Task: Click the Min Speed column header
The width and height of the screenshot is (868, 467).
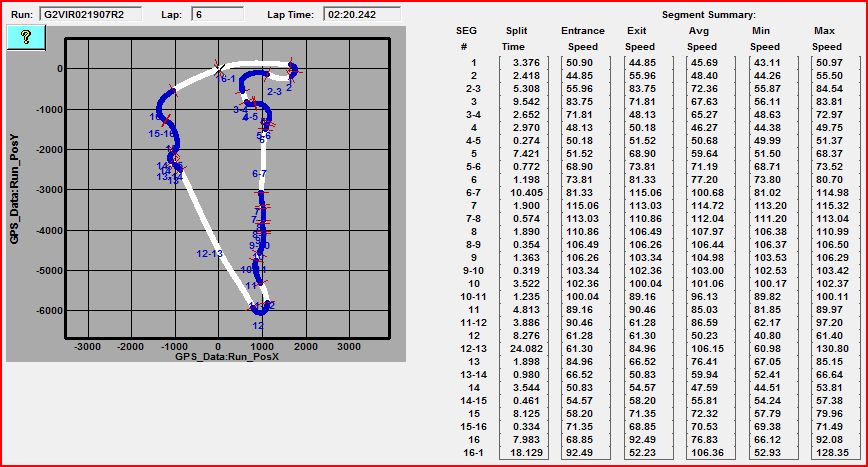Action: [x=764, y=39]
